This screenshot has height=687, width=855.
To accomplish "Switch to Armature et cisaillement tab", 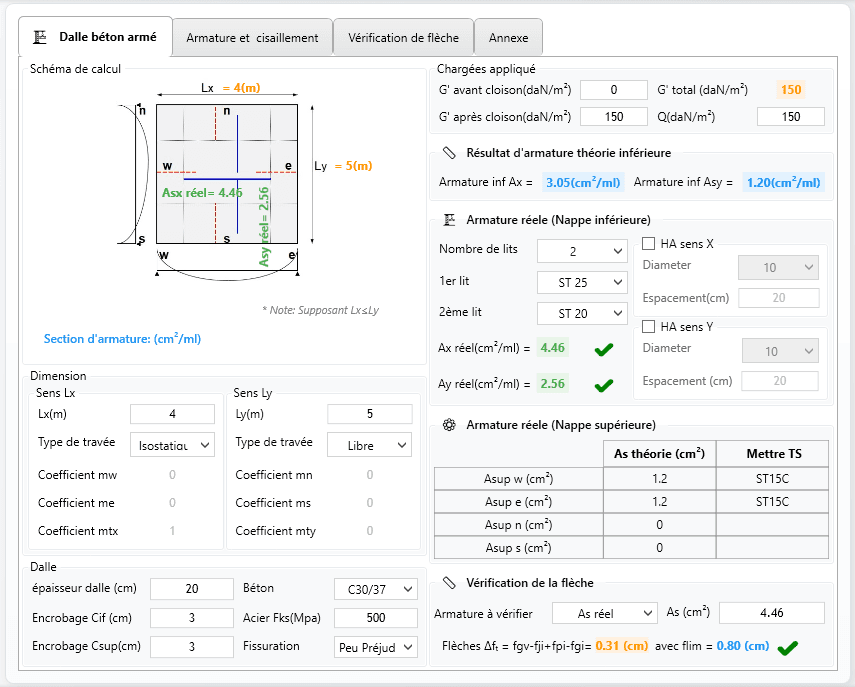I will [252, 38].
